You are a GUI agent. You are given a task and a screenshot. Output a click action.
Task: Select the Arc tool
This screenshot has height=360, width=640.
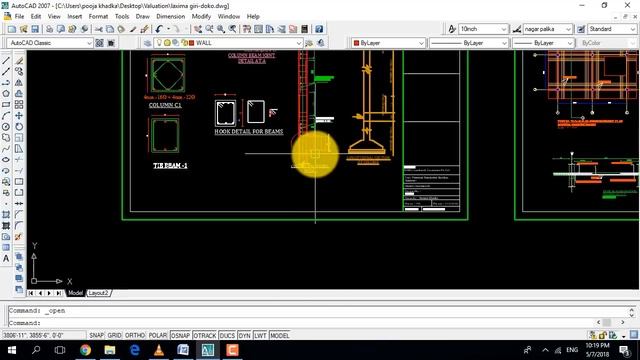tap(6, 116)
